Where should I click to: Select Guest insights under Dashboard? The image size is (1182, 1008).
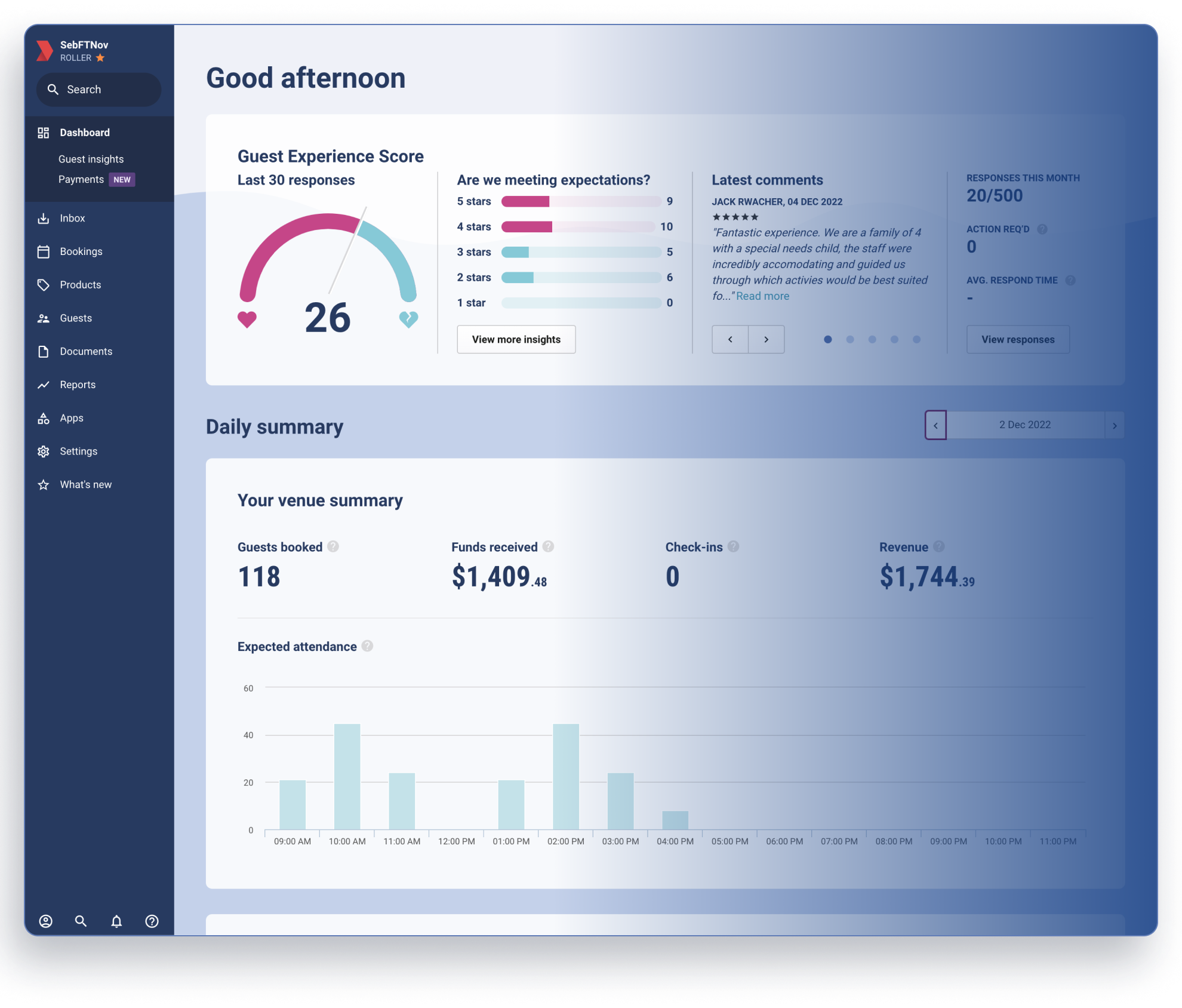coord(91,159)
